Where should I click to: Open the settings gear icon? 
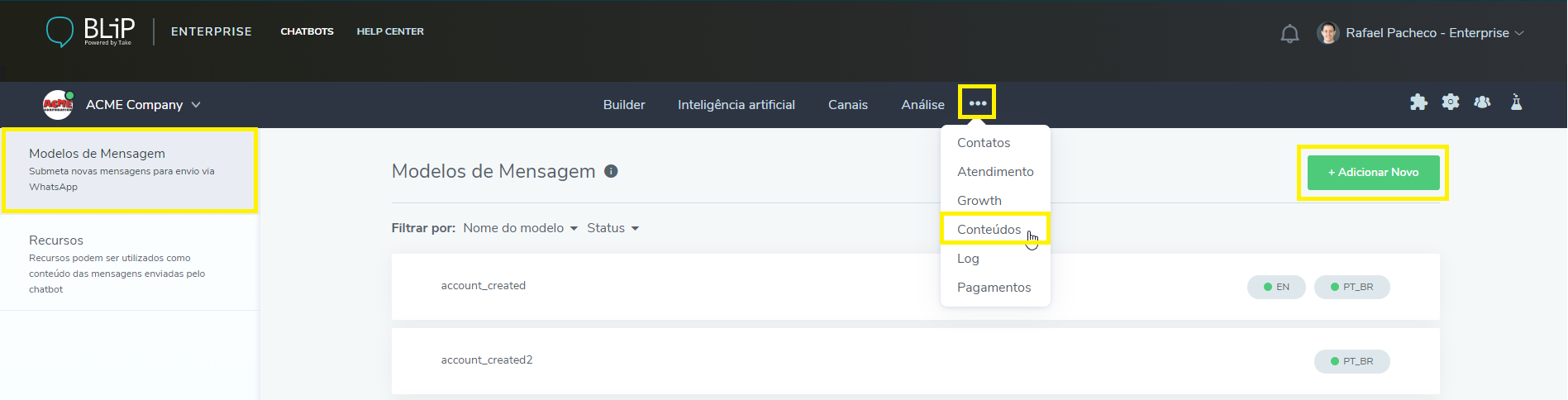pos(1451,102)
